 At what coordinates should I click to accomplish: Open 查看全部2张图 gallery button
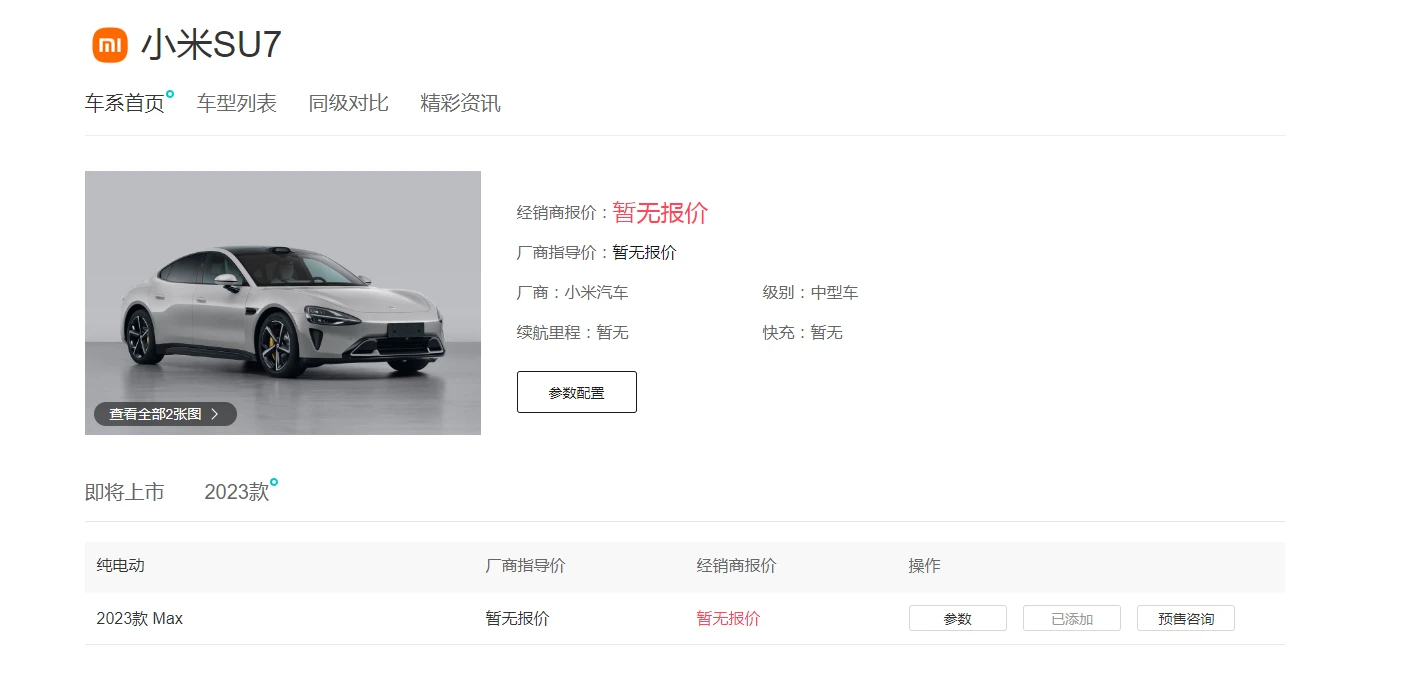pyautogui.click(x=165, y=414)
